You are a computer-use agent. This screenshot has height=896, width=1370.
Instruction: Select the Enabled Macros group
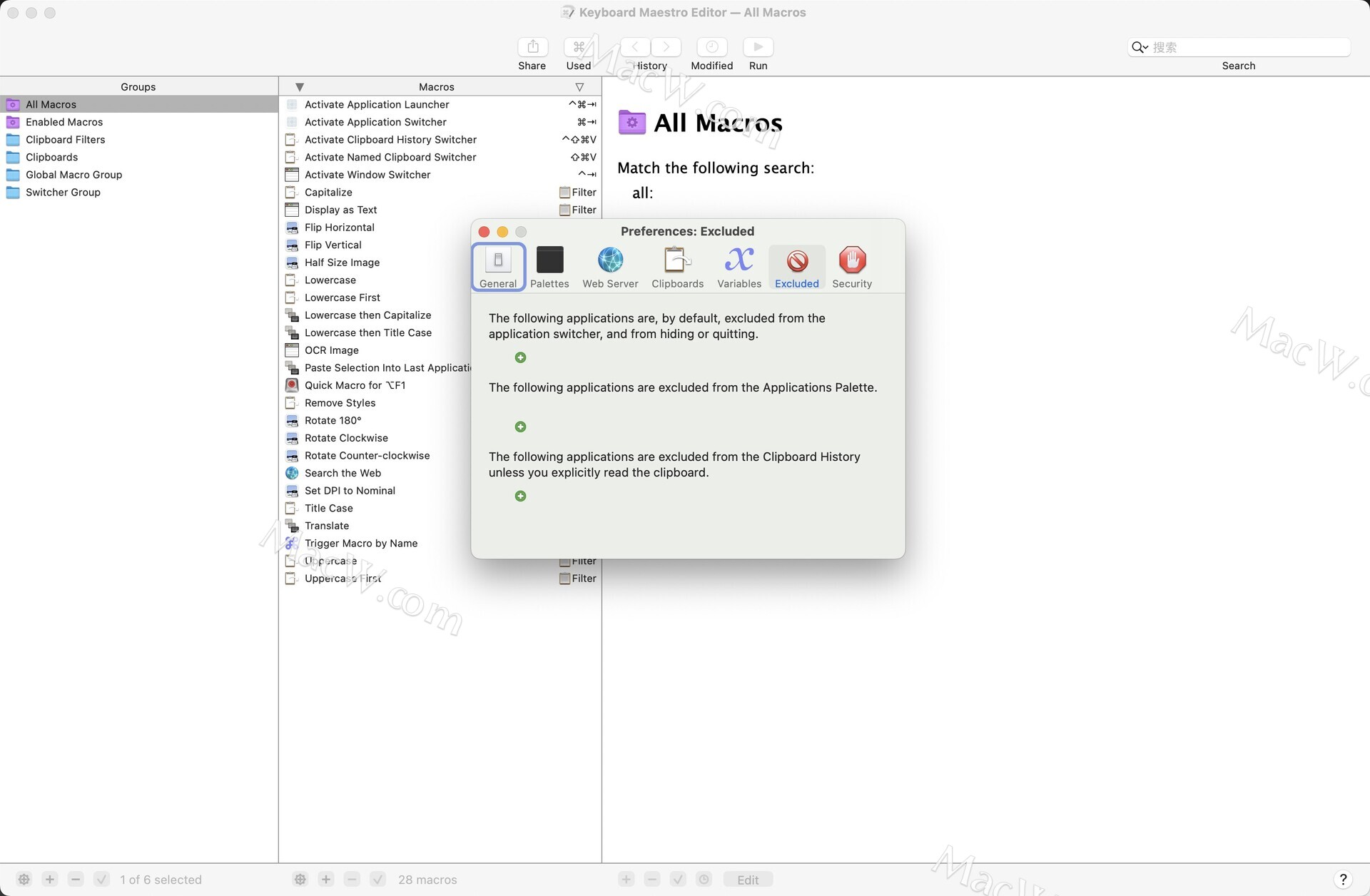click(x=139, y=122)
